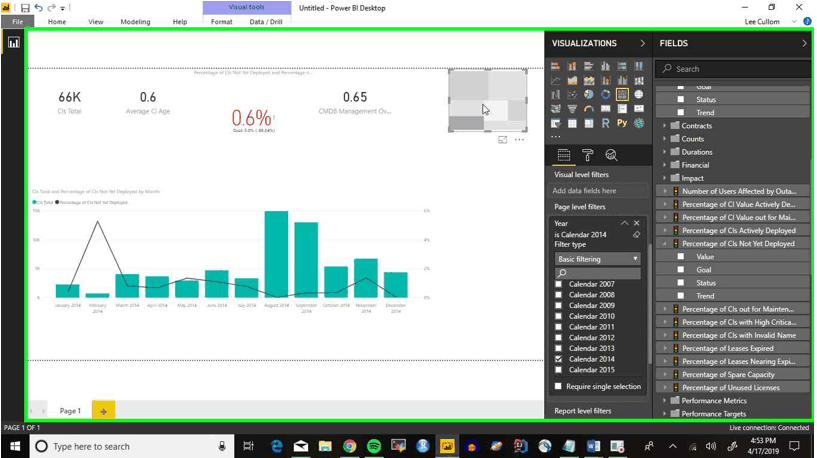Check the Calendar 2009 filter option

point(559,305)
